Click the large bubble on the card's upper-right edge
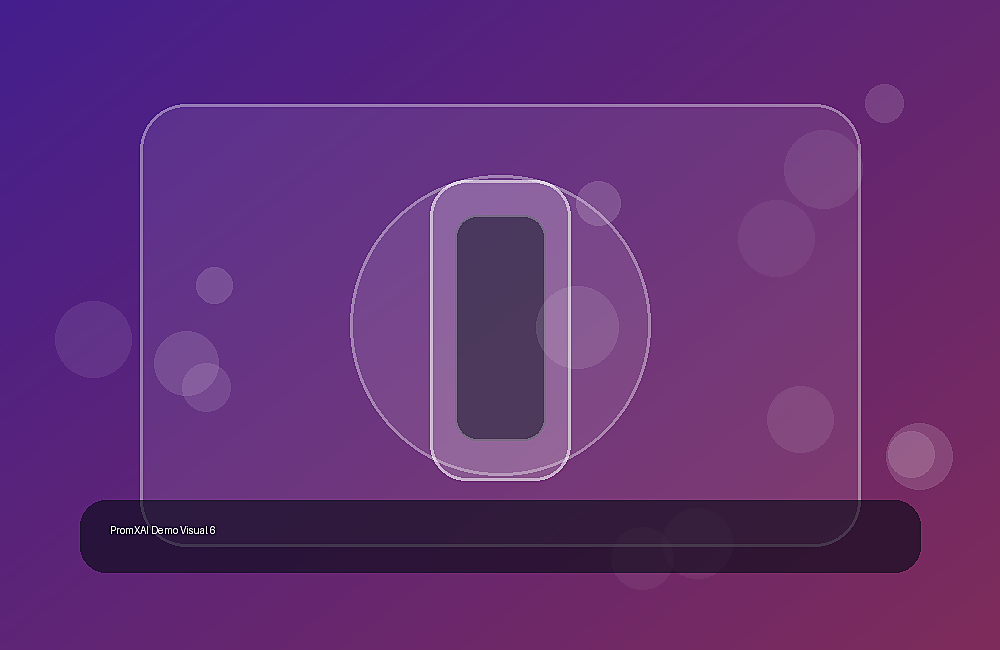Viewport: 1000px width, 650px height. [823, 169]
